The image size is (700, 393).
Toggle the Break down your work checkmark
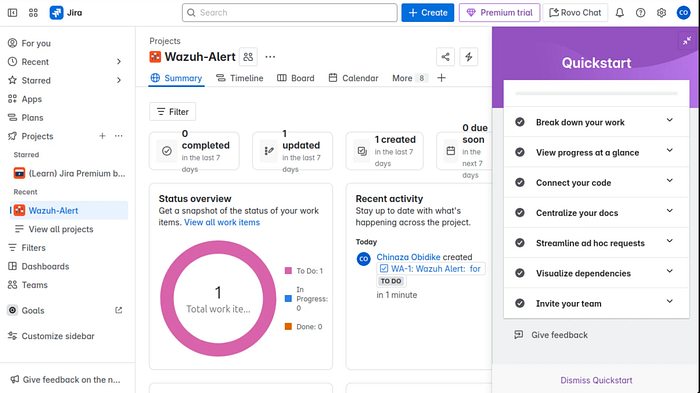520,122
